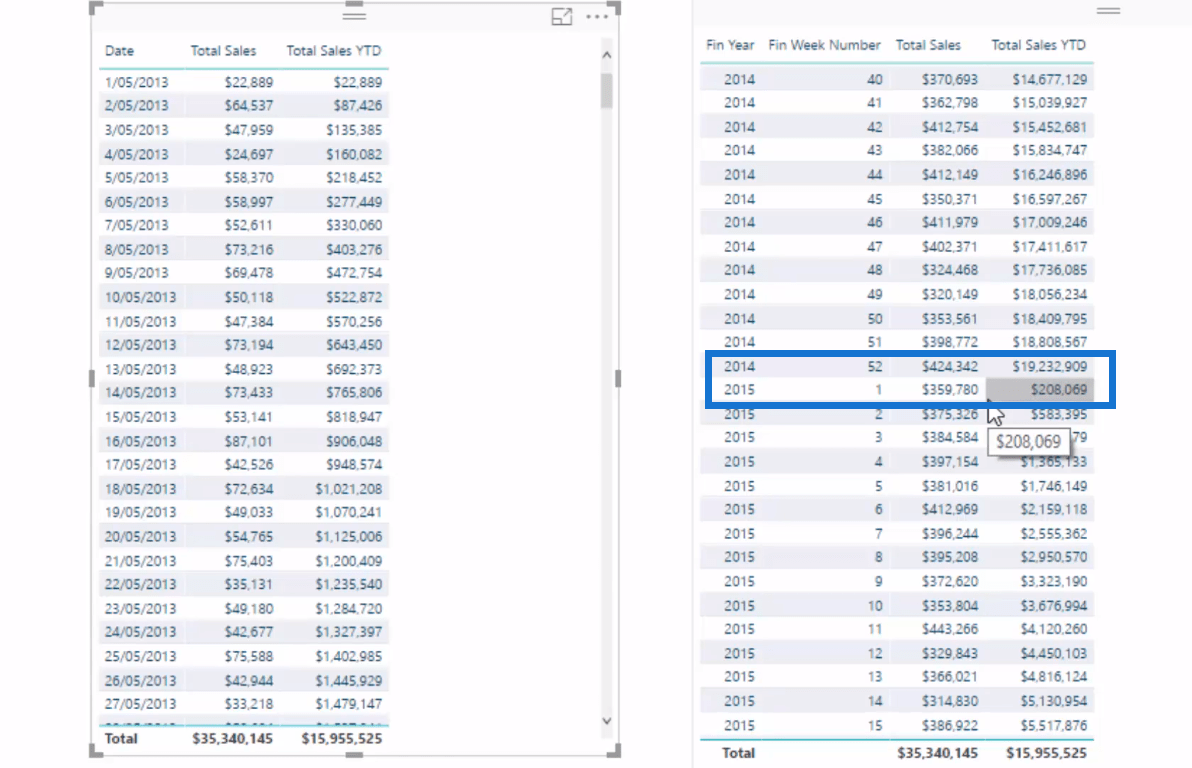Select the $17,736,085 YTD cell
This screenshot has height=768, width=1192.
(x=1050, y=270)
